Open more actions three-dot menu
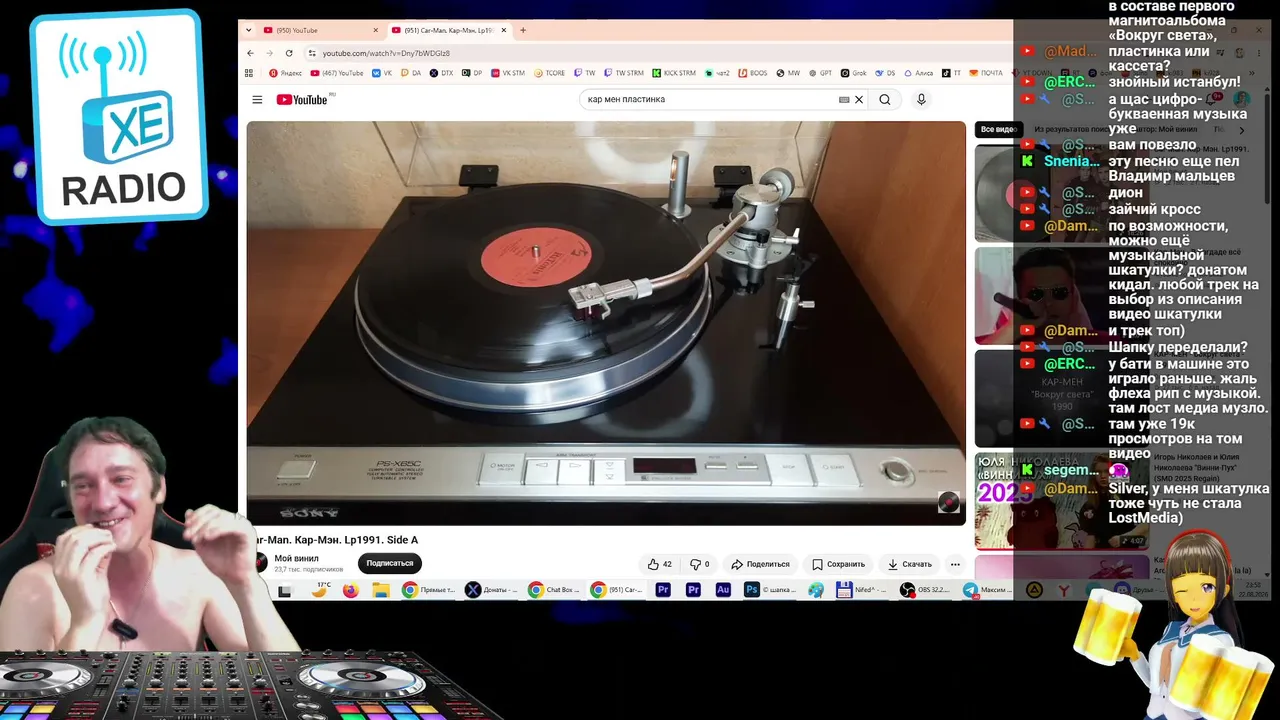This screenshot has width=1280, height=720. [955, 564]
